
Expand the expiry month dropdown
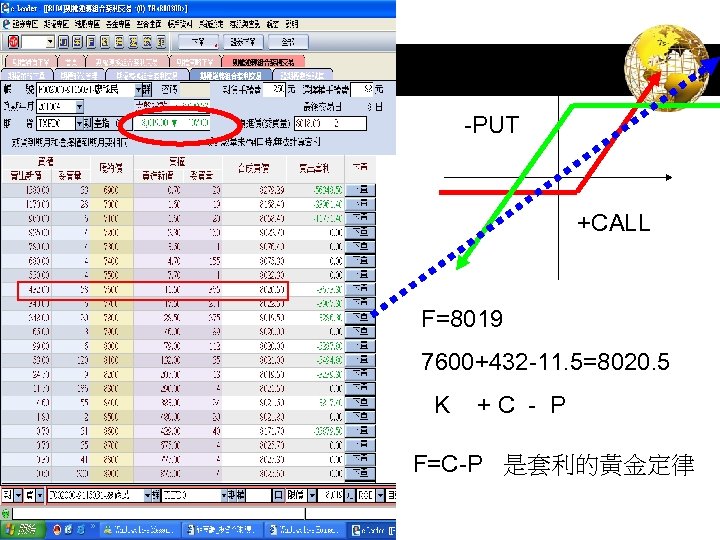79,107
